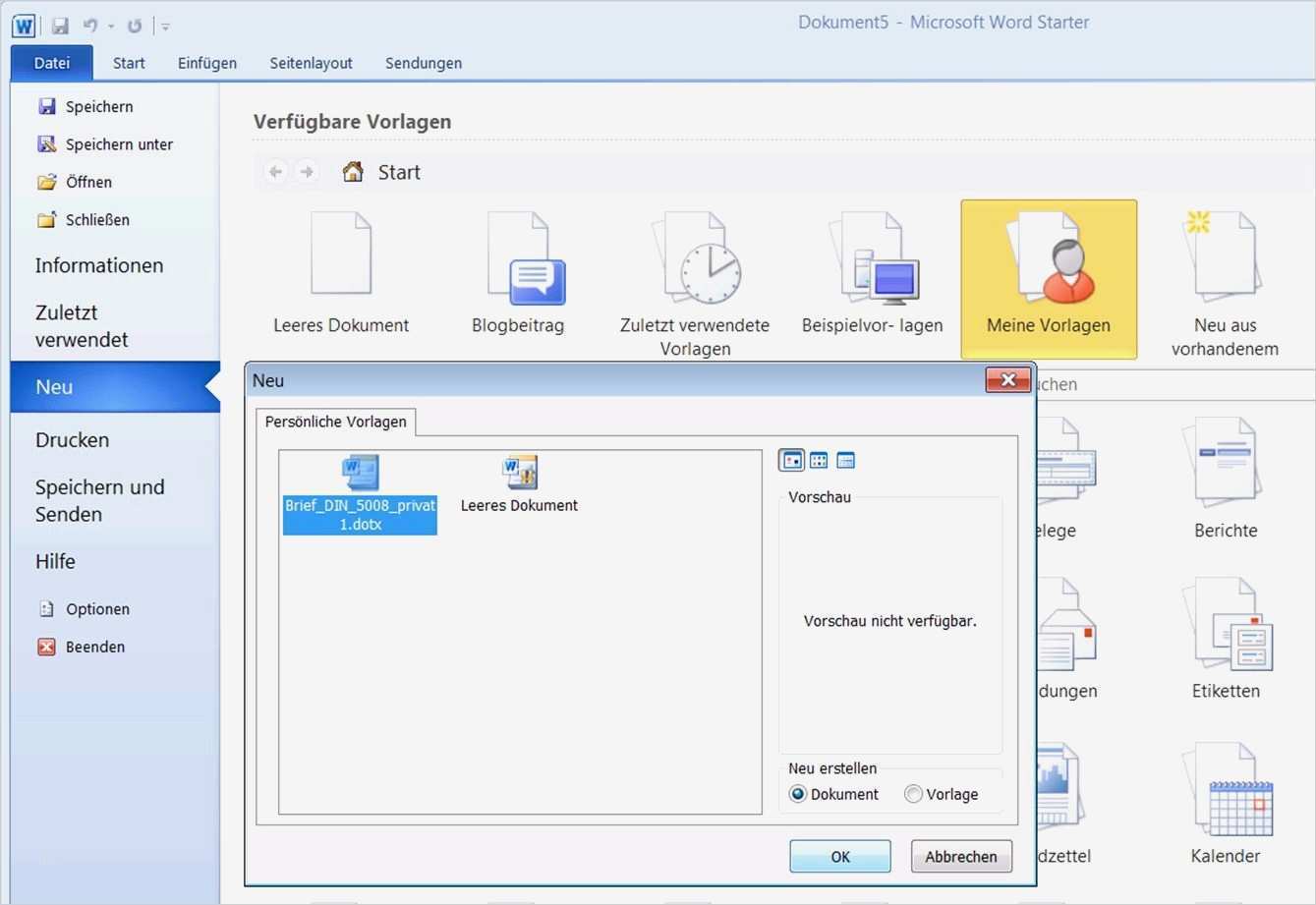
Task: Go forward in template navigation
Action: tap(307, 172)
